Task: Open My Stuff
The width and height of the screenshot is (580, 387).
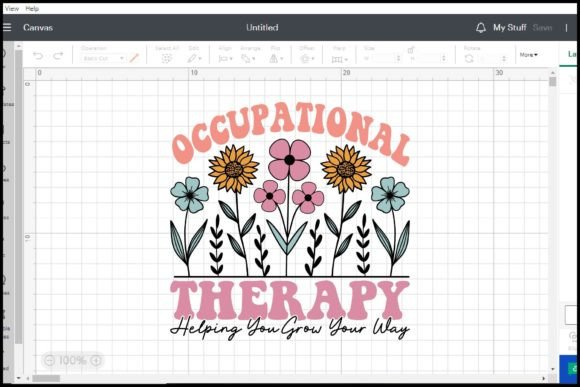Action: point(509,28)
